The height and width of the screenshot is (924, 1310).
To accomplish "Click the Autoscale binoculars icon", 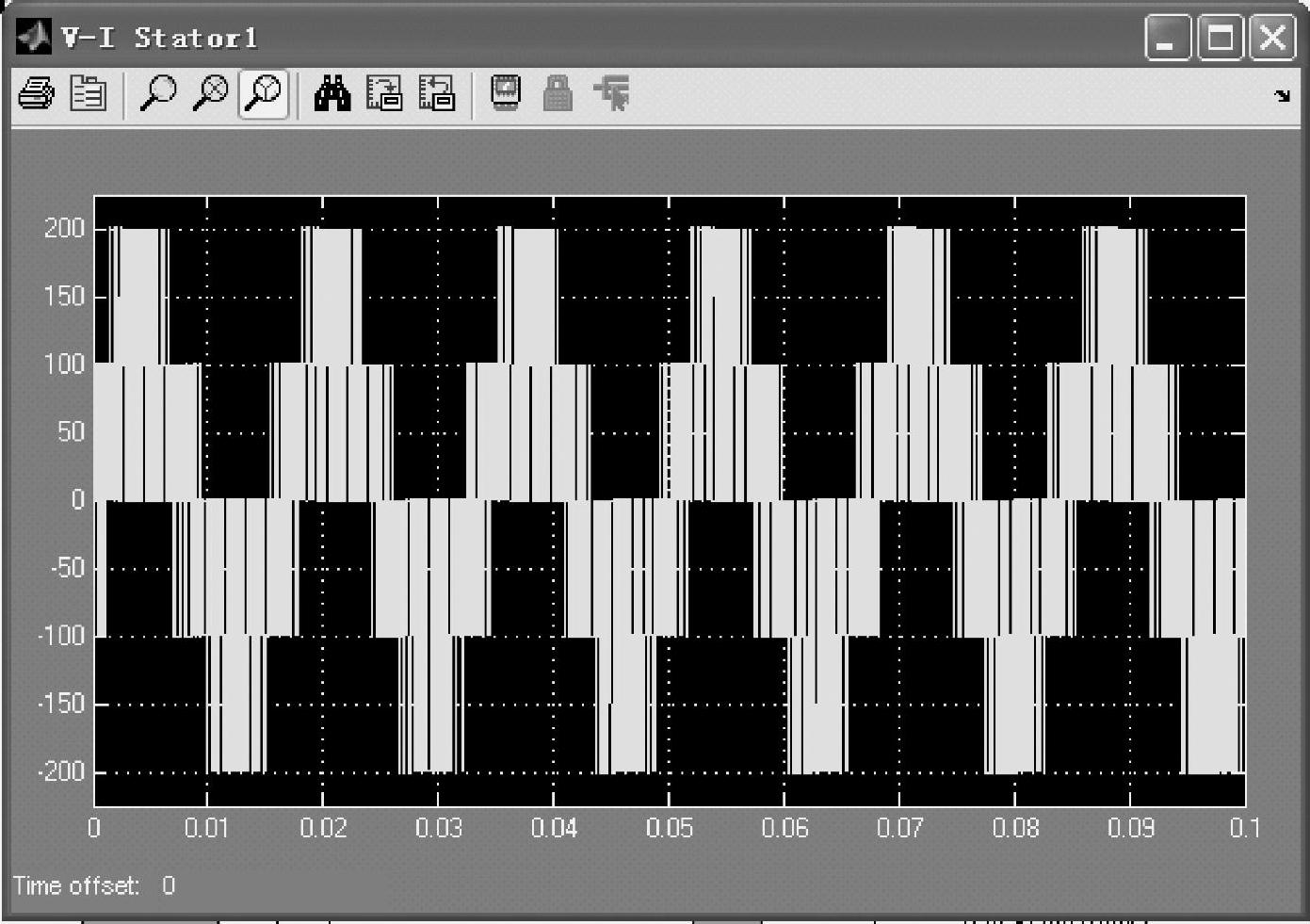I will point(332,94).
